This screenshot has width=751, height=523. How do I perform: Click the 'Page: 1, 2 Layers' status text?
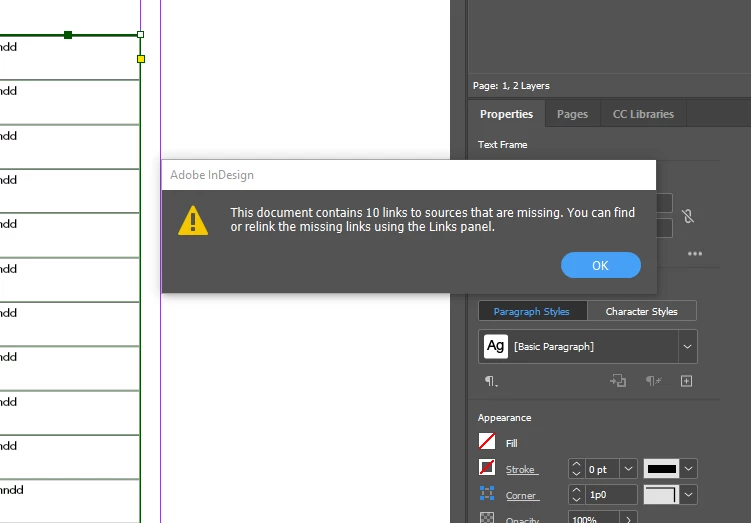511,86
